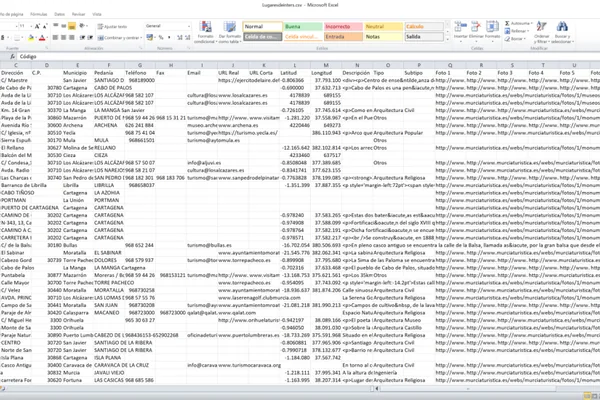The height and width of the screenshot is (400, 600).
Task: Click the horizontal scrollbar left arrow
Action: [x=377, y=389]
